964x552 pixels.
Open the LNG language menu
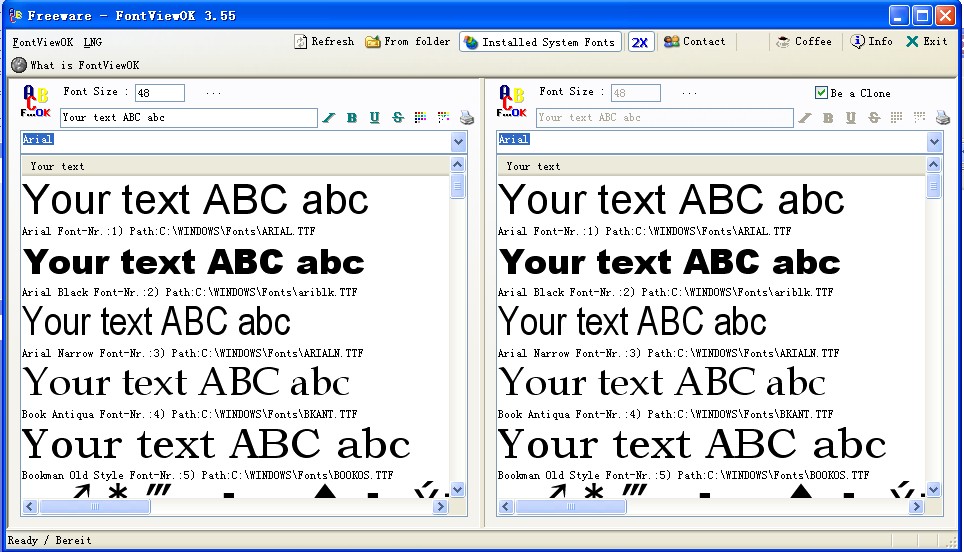click(x=92, y=42)
